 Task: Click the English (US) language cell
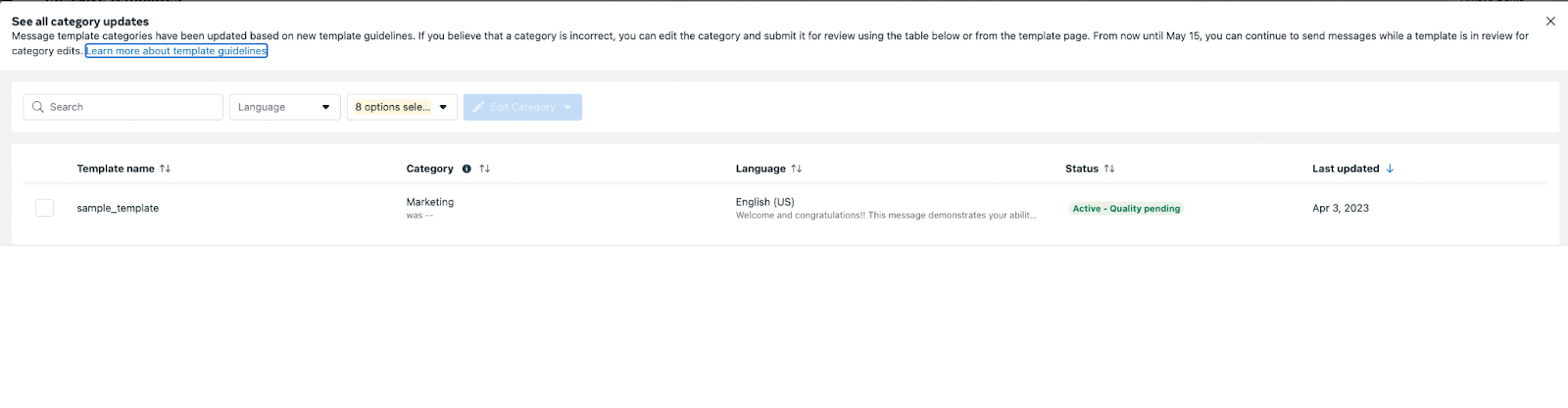click(x=764, y=202)
